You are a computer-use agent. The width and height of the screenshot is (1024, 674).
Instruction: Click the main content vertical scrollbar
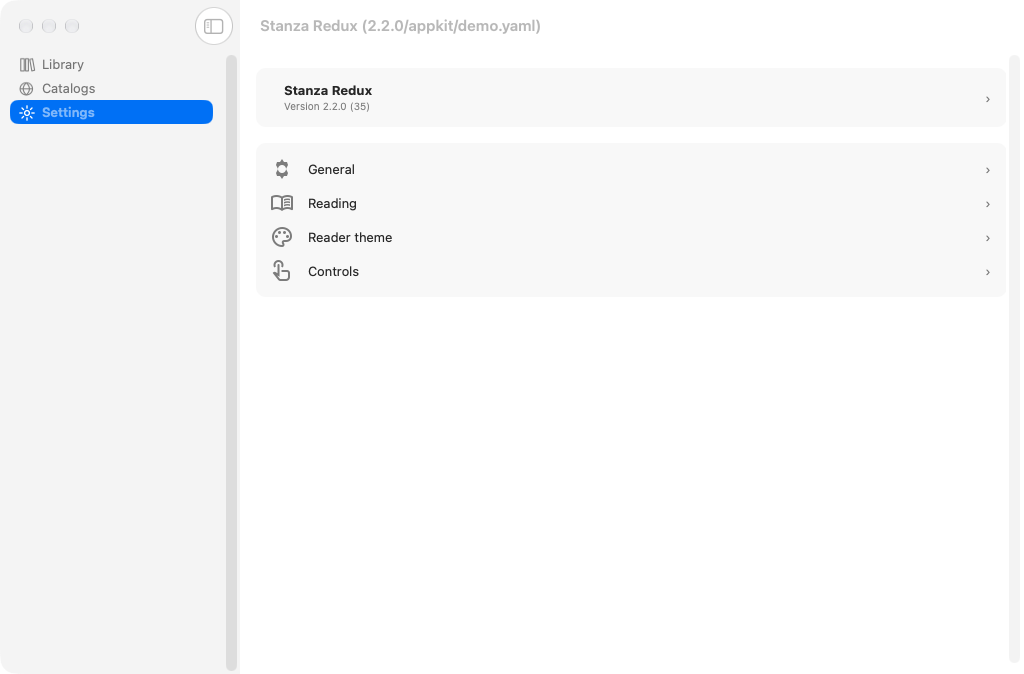[1014, 359]
